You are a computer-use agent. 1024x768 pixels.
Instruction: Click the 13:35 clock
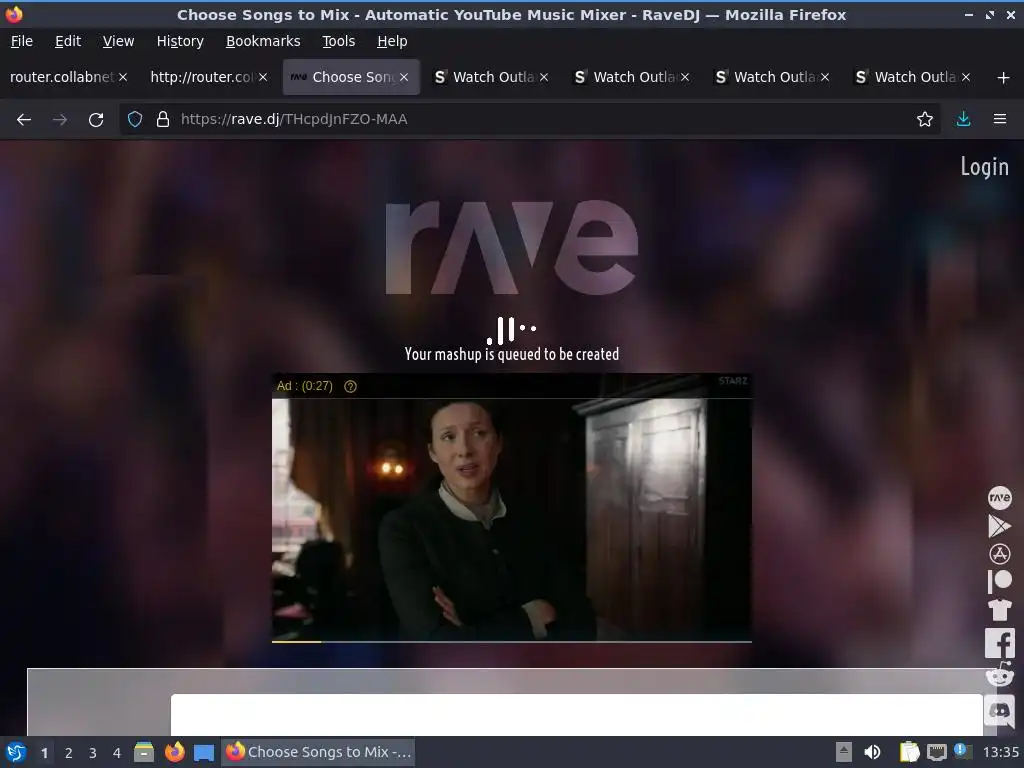[1000, 752]
